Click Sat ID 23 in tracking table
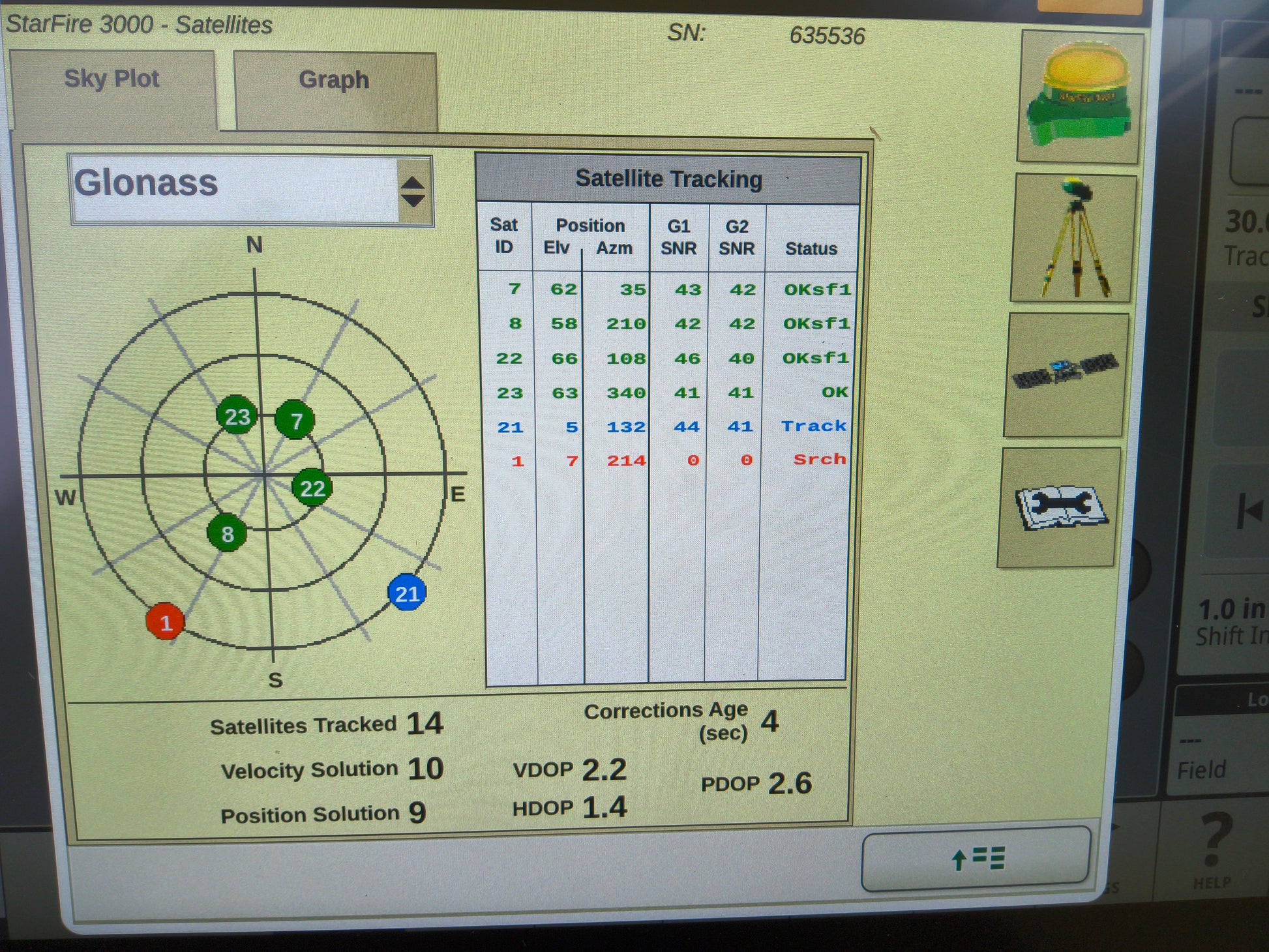 tap(509, 393)
